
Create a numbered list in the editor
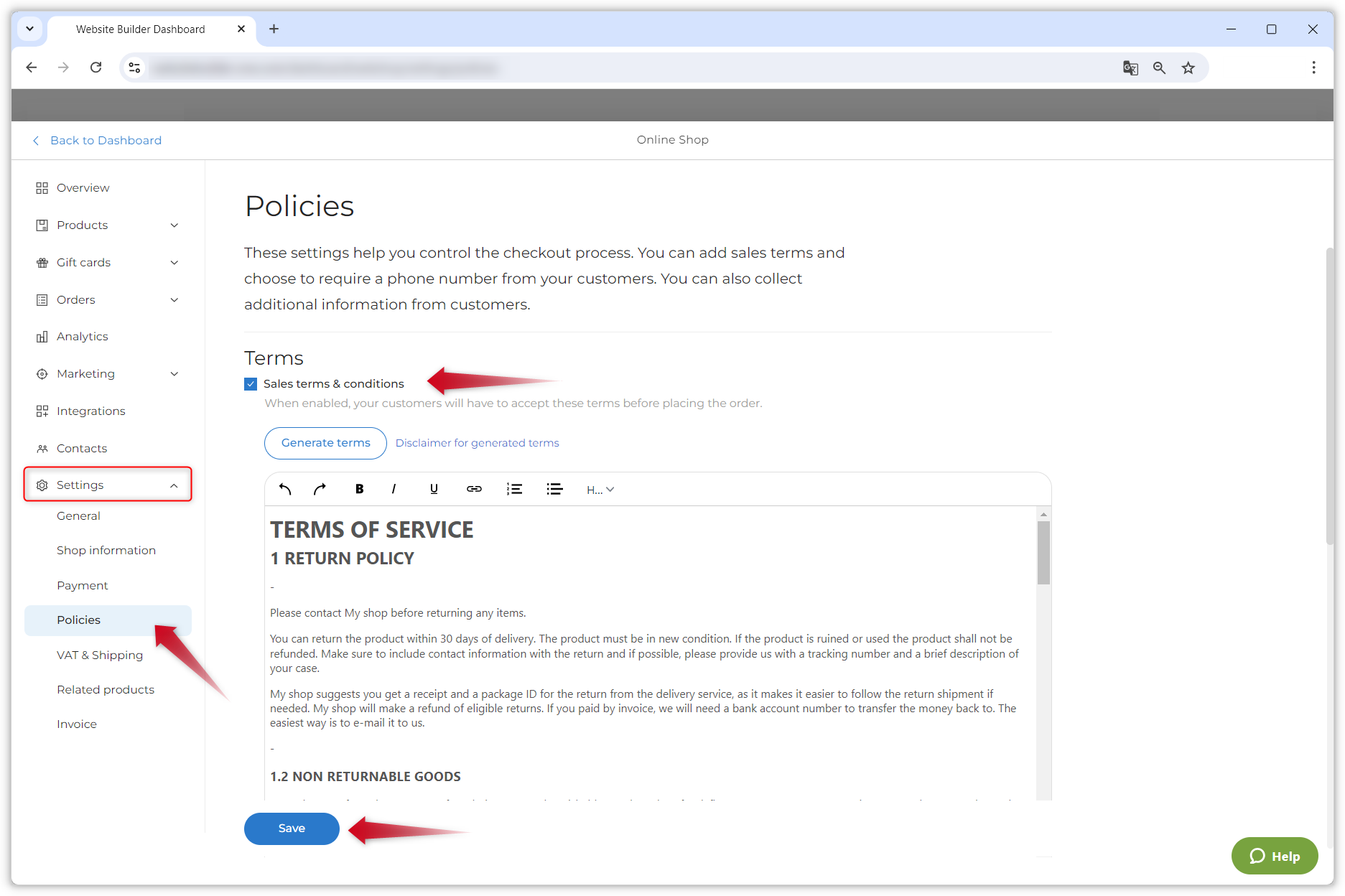point(514,489)
